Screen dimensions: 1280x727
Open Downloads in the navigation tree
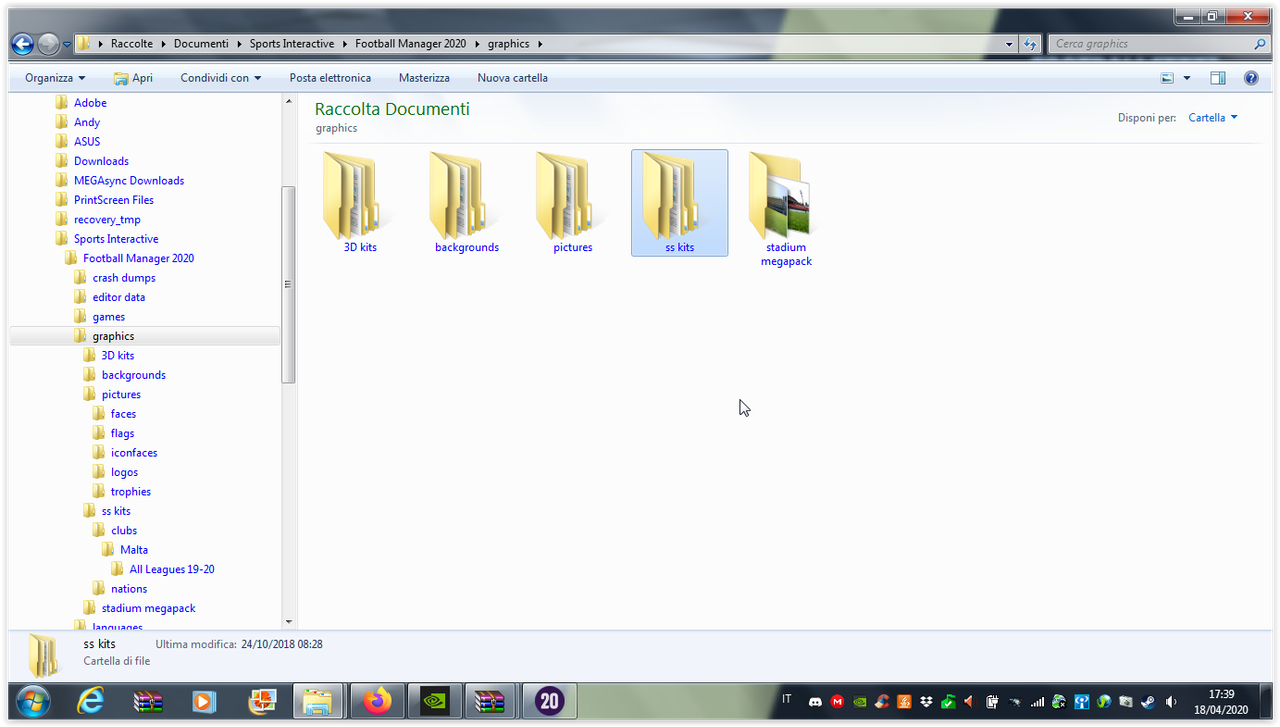(101, 161)
